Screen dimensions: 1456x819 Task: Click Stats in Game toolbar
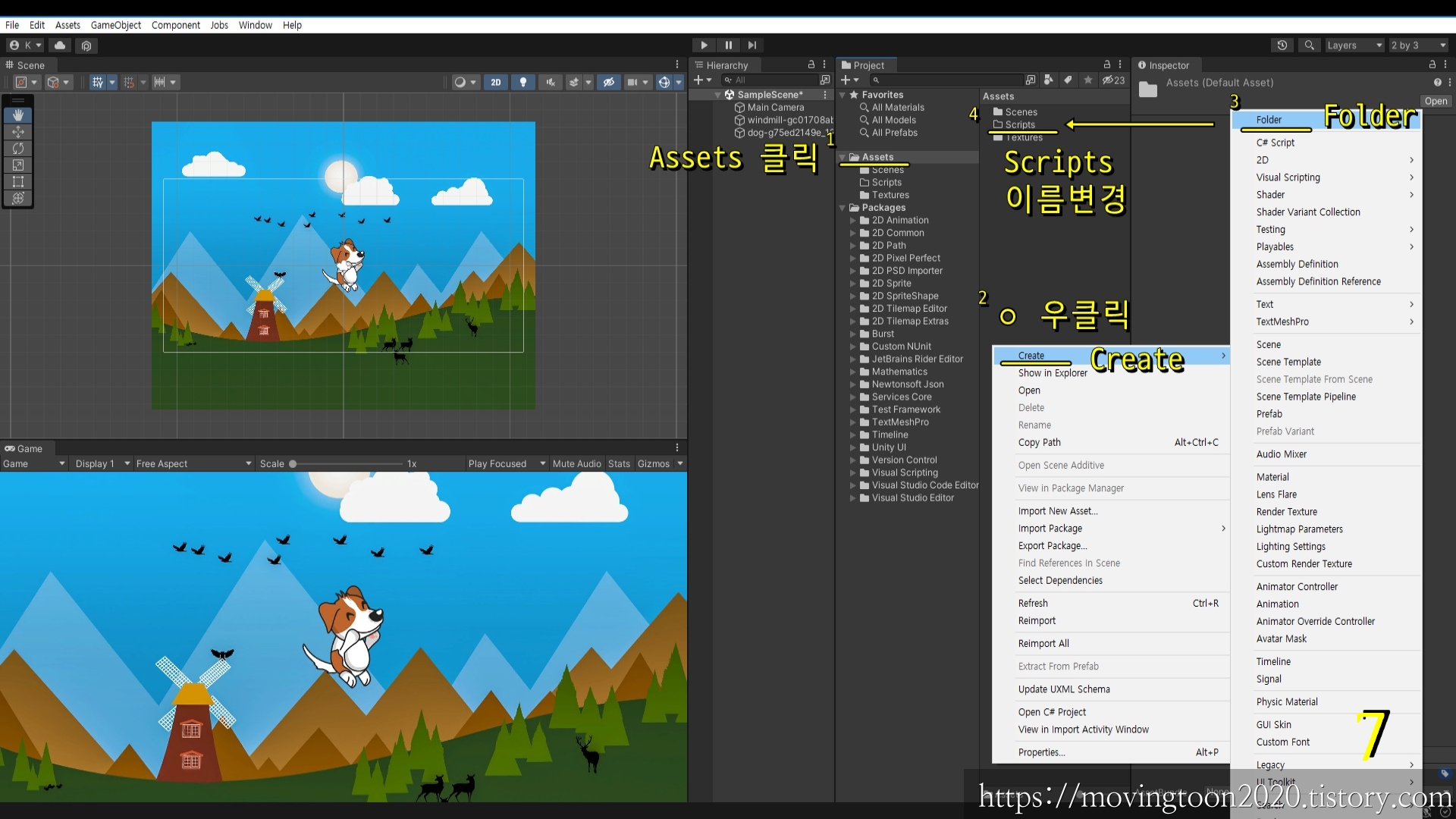(619, 463)
